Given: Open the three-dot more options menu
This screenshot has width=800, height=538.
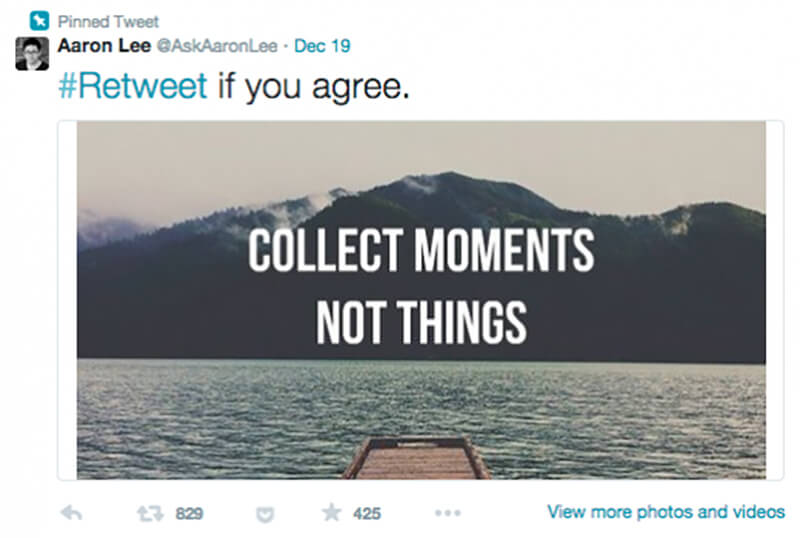Looking at the screenshot, I should pos(447,512).
